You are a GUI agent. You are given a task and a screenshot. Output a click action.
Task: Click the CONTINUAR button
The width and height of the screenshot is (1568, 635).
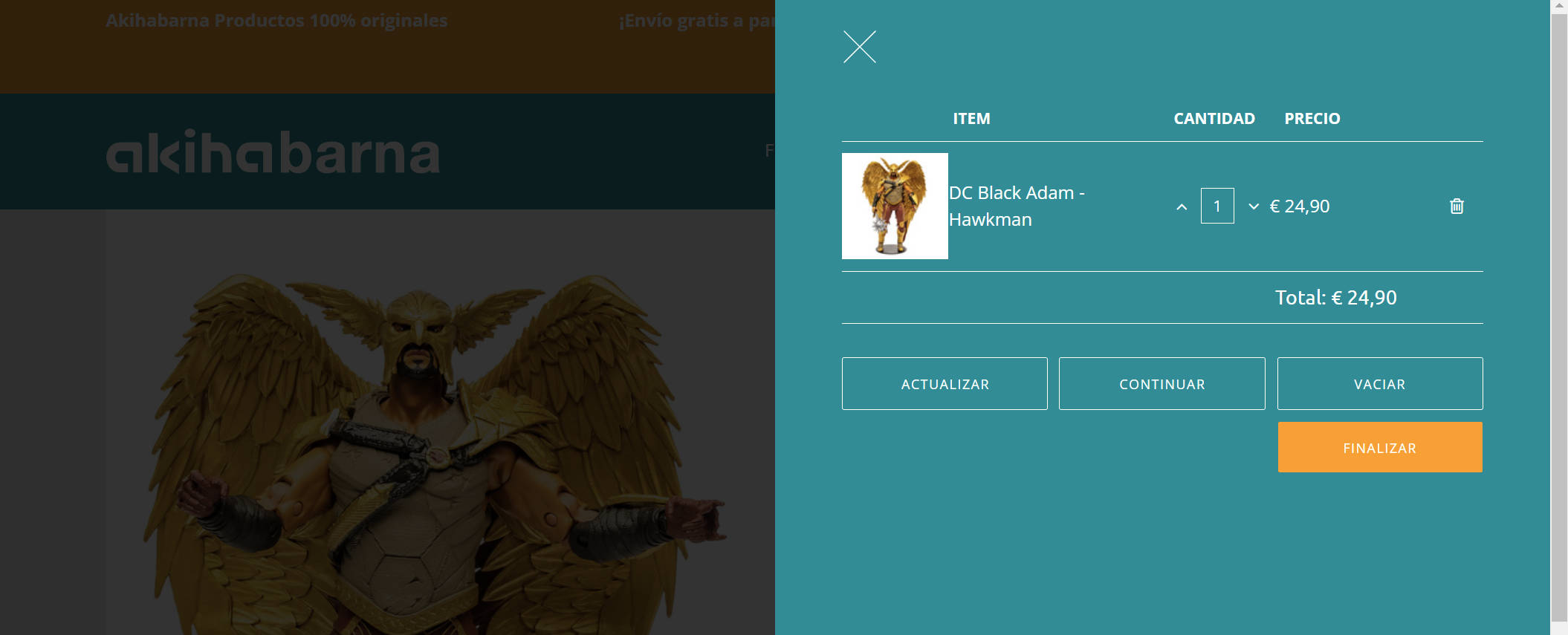point(1162,384)
